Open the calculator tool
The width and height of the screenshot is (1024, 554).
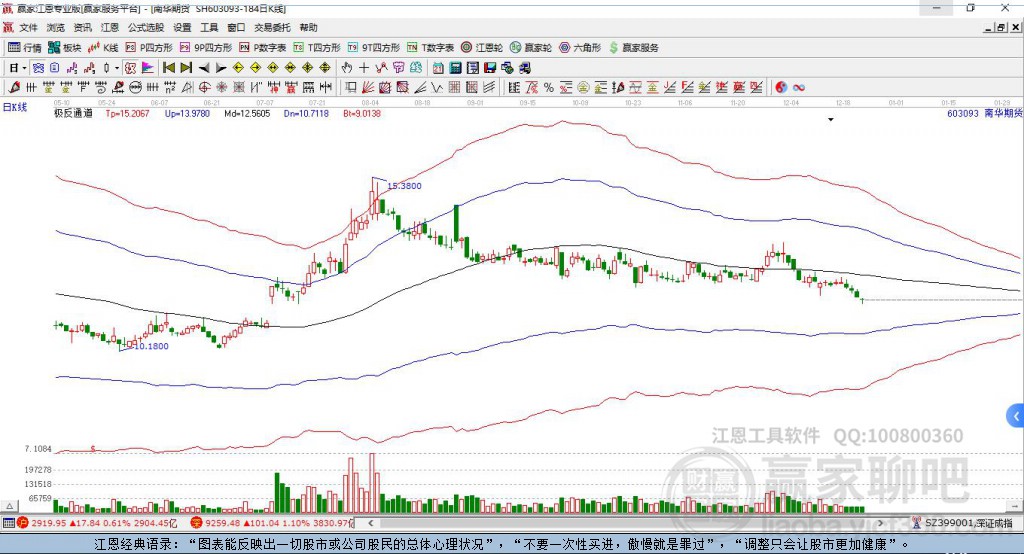point(455,67)
